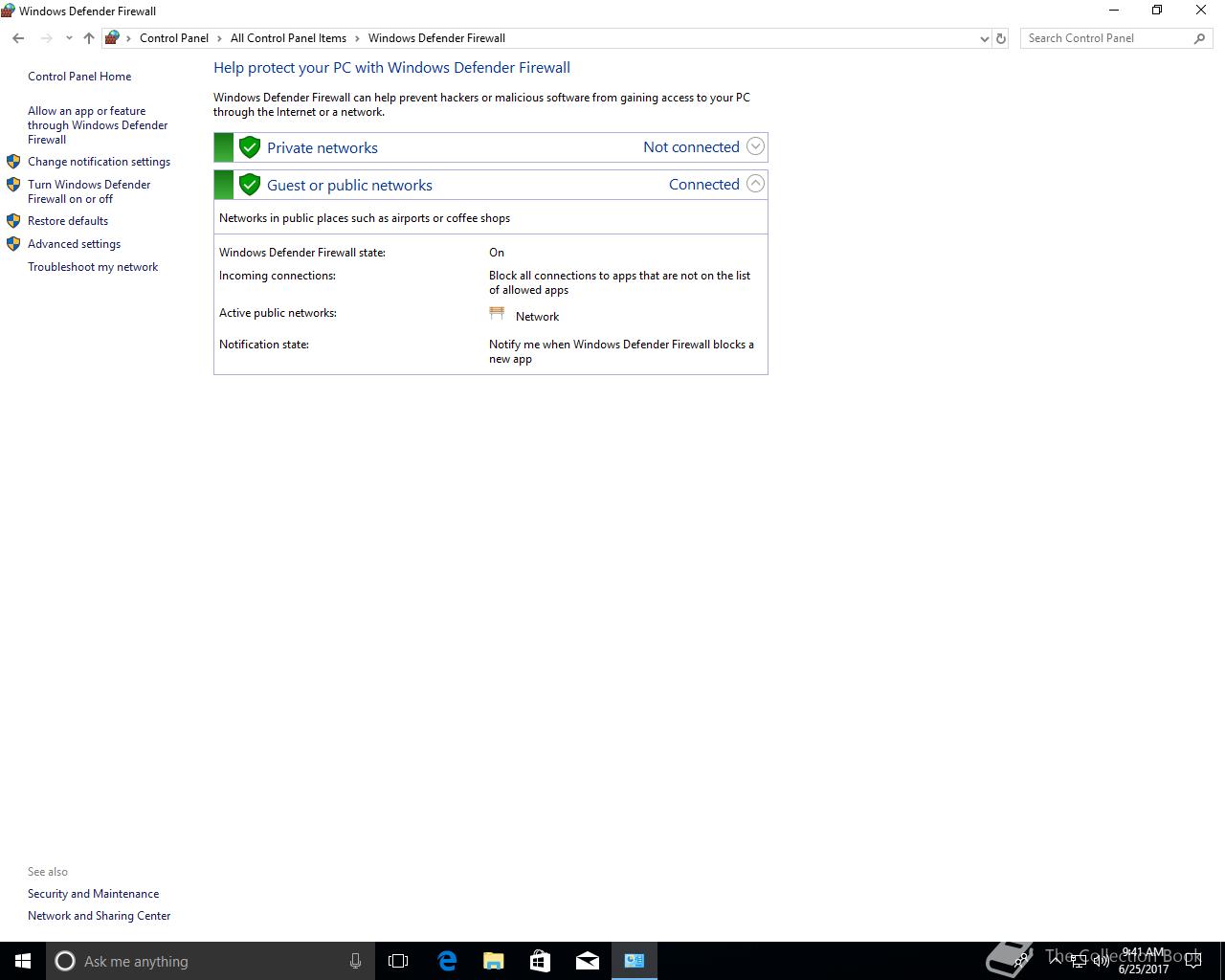Image resolution: width=1225 pixels, height=980 pixels.
Task: Click the Connected status text
Action: pos(704,184)
